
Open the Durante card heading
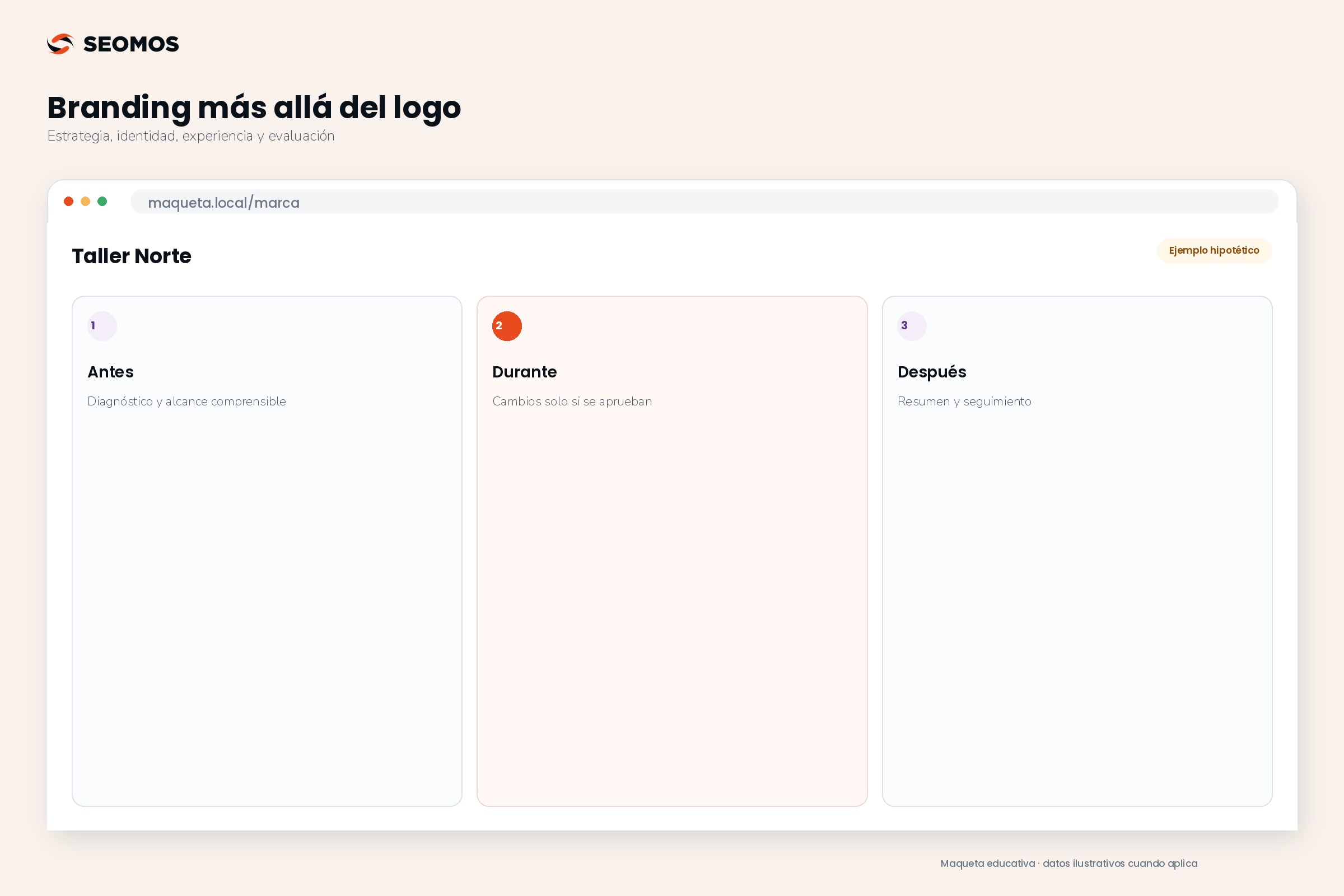point(524,372)
